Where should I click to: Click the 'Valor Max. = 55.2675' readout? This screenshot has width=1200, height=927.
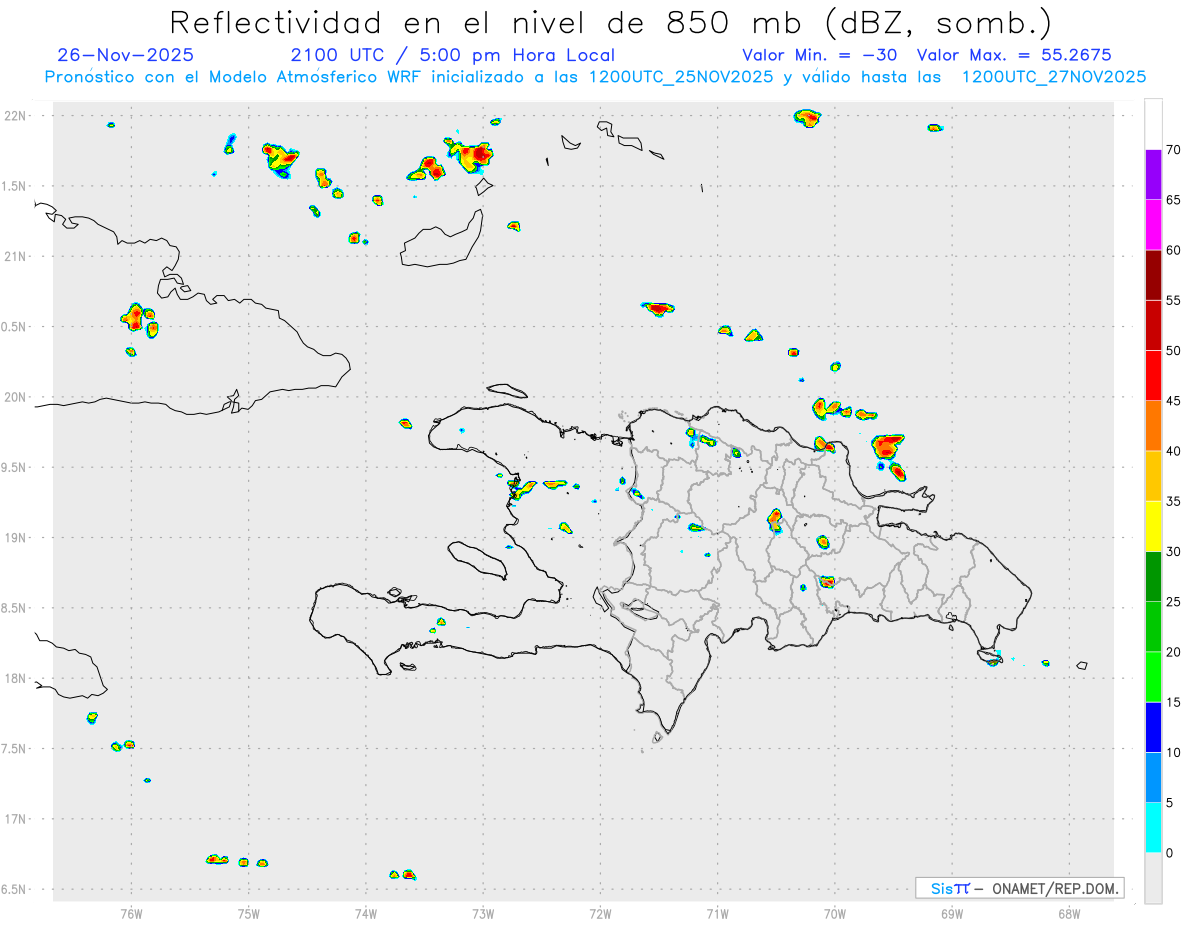coord(1014,55)
